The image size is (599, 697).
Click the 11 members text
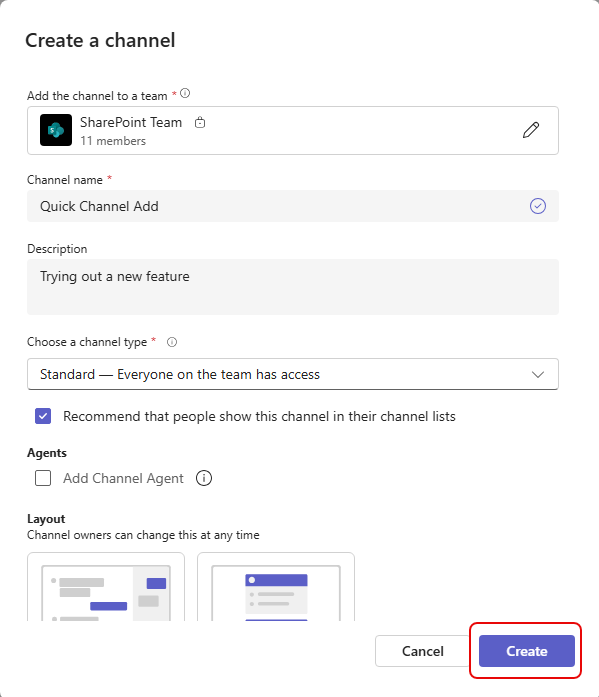pyautogui.click(x=113, y=141)
